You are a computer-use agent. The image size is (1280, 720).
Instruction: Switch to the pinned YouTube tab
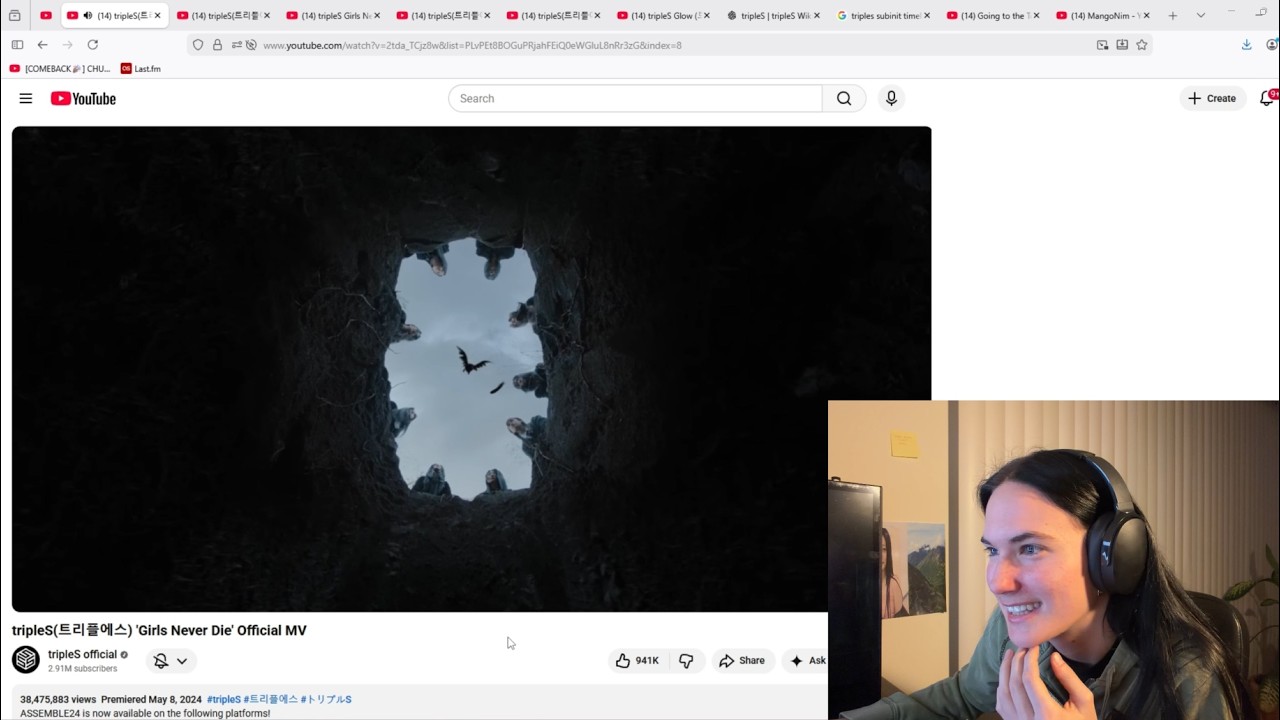coord(45,16)
